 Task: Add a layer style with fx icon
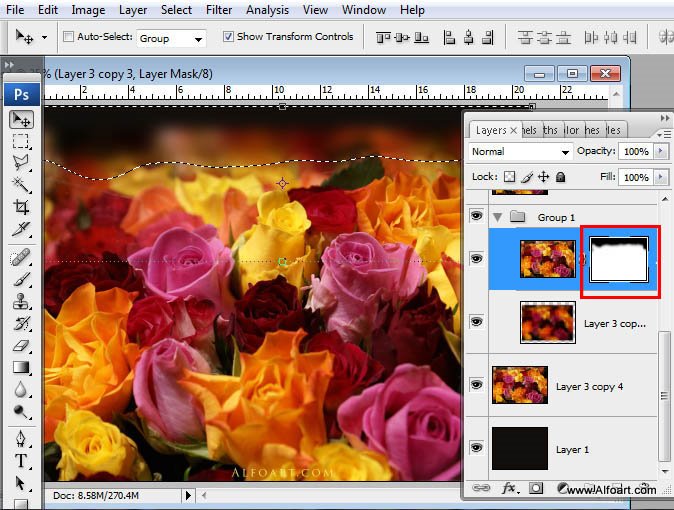coord(508,489)
